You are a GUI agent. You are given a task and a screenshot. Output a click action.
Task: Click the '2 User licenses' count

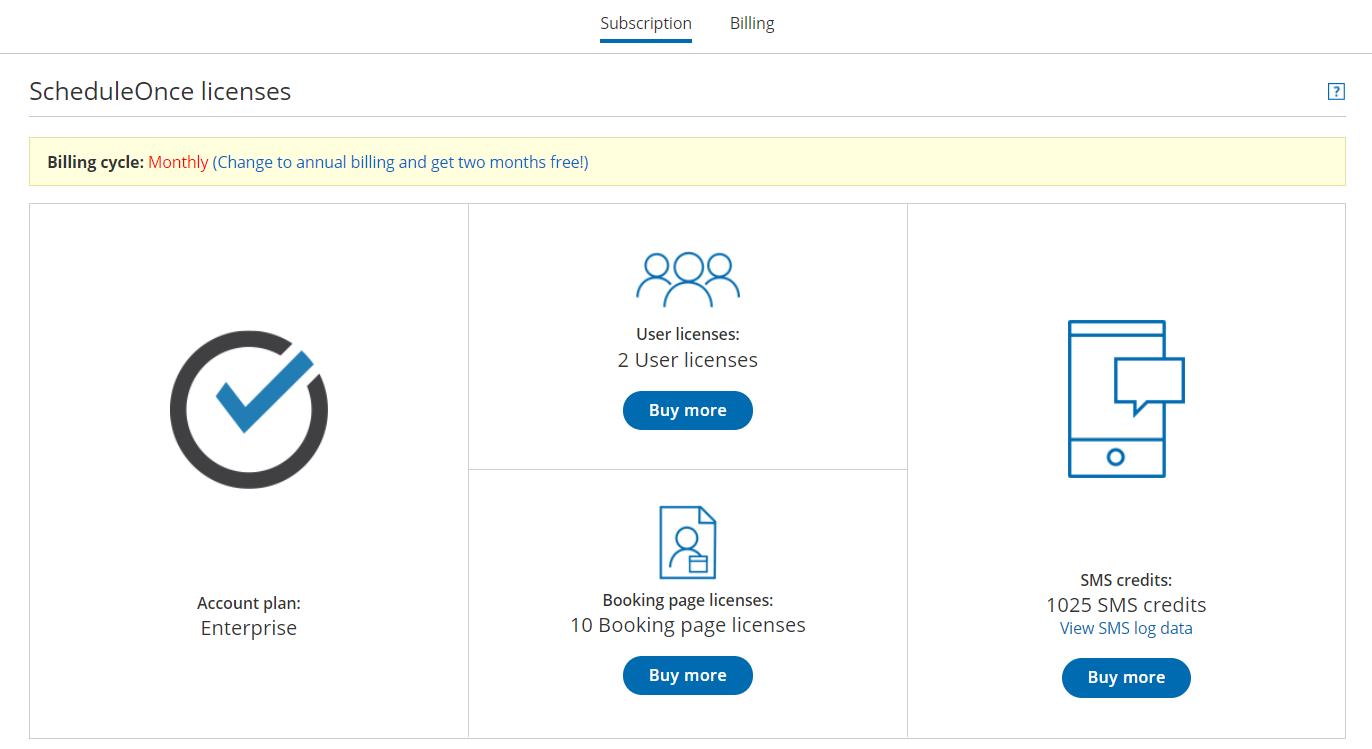coord(688,360)
